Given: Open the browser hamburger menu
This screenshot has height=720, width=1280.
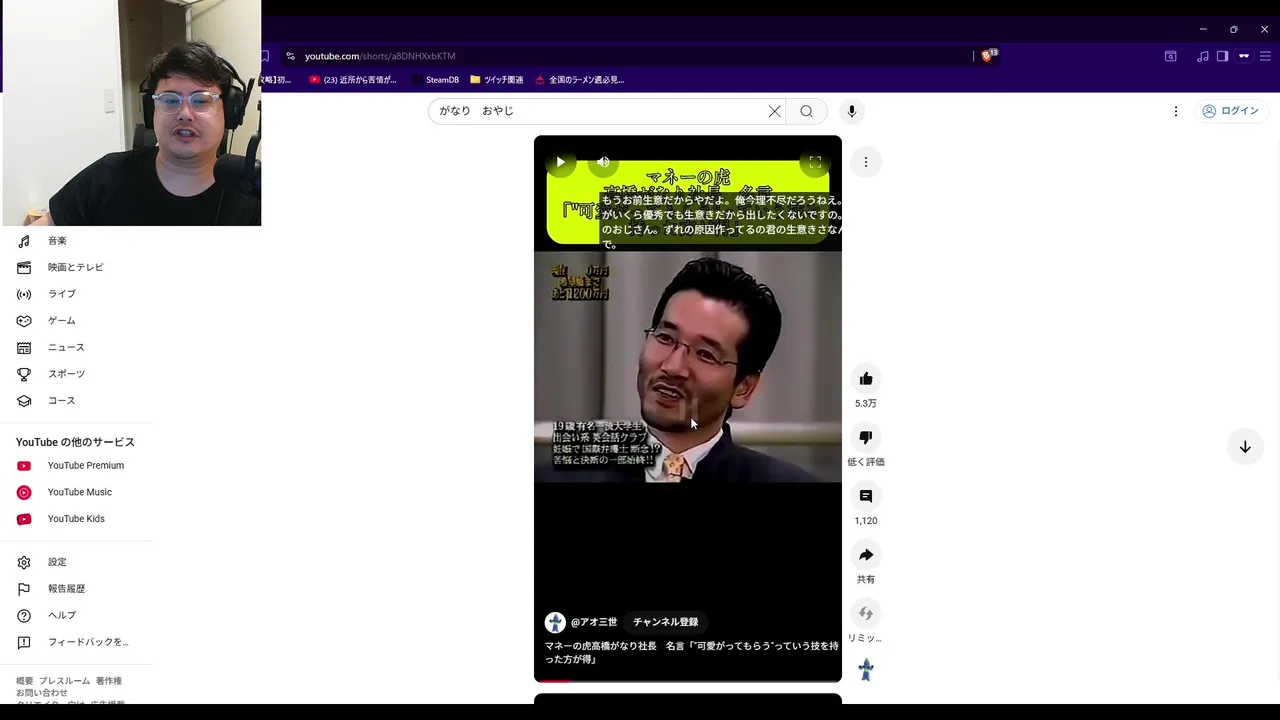Looking at the screenshot, I should [x=1265, y=56].
